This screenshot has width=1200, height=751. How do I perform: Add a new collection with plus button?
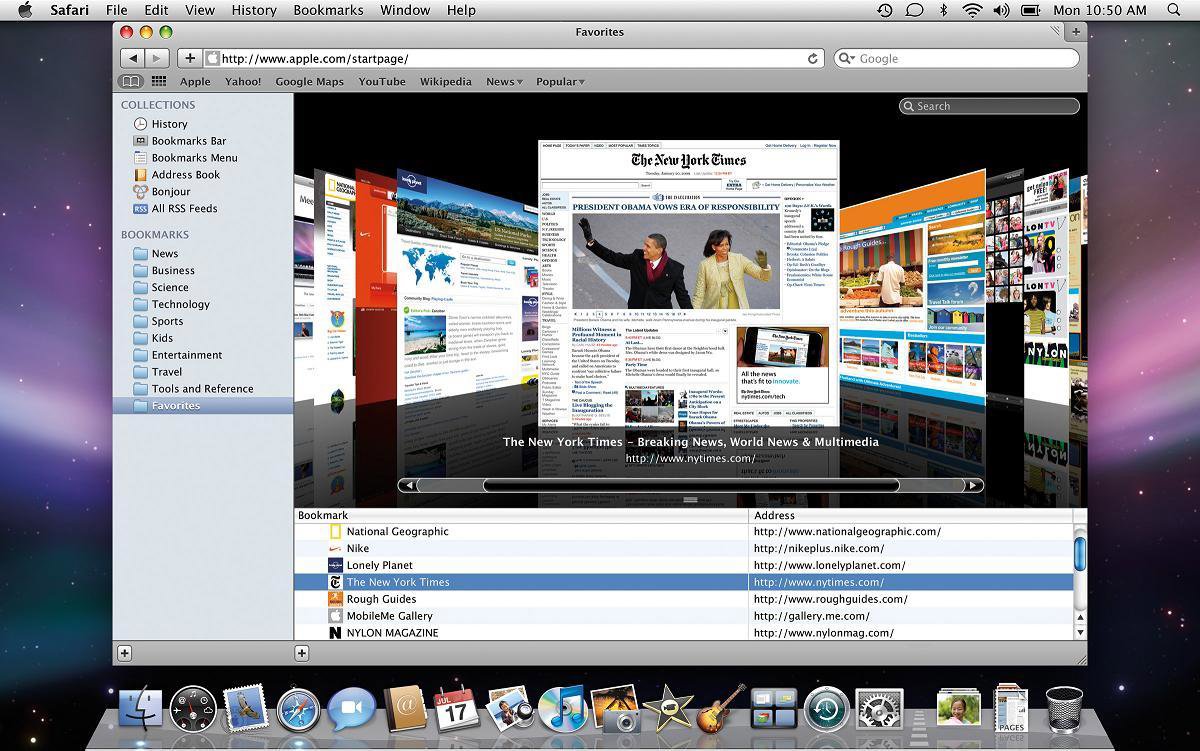(124, 653)
